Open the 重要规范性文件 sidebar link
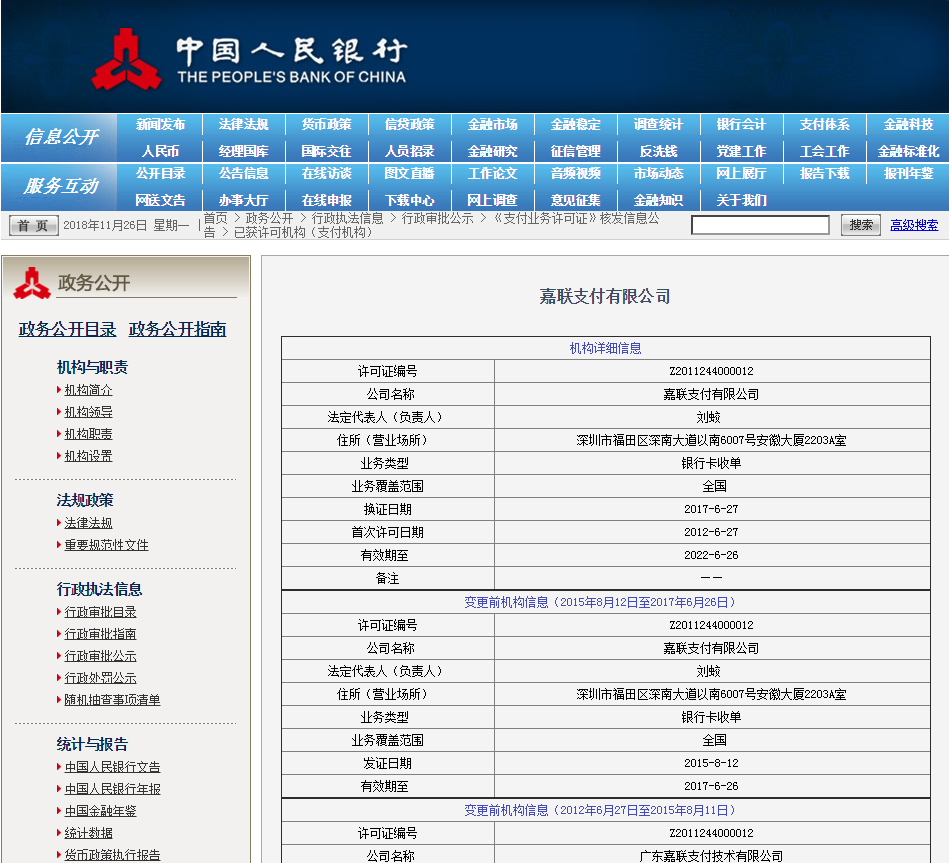The image size is (949, 863). pyautogui.click(x=107, y=545)
